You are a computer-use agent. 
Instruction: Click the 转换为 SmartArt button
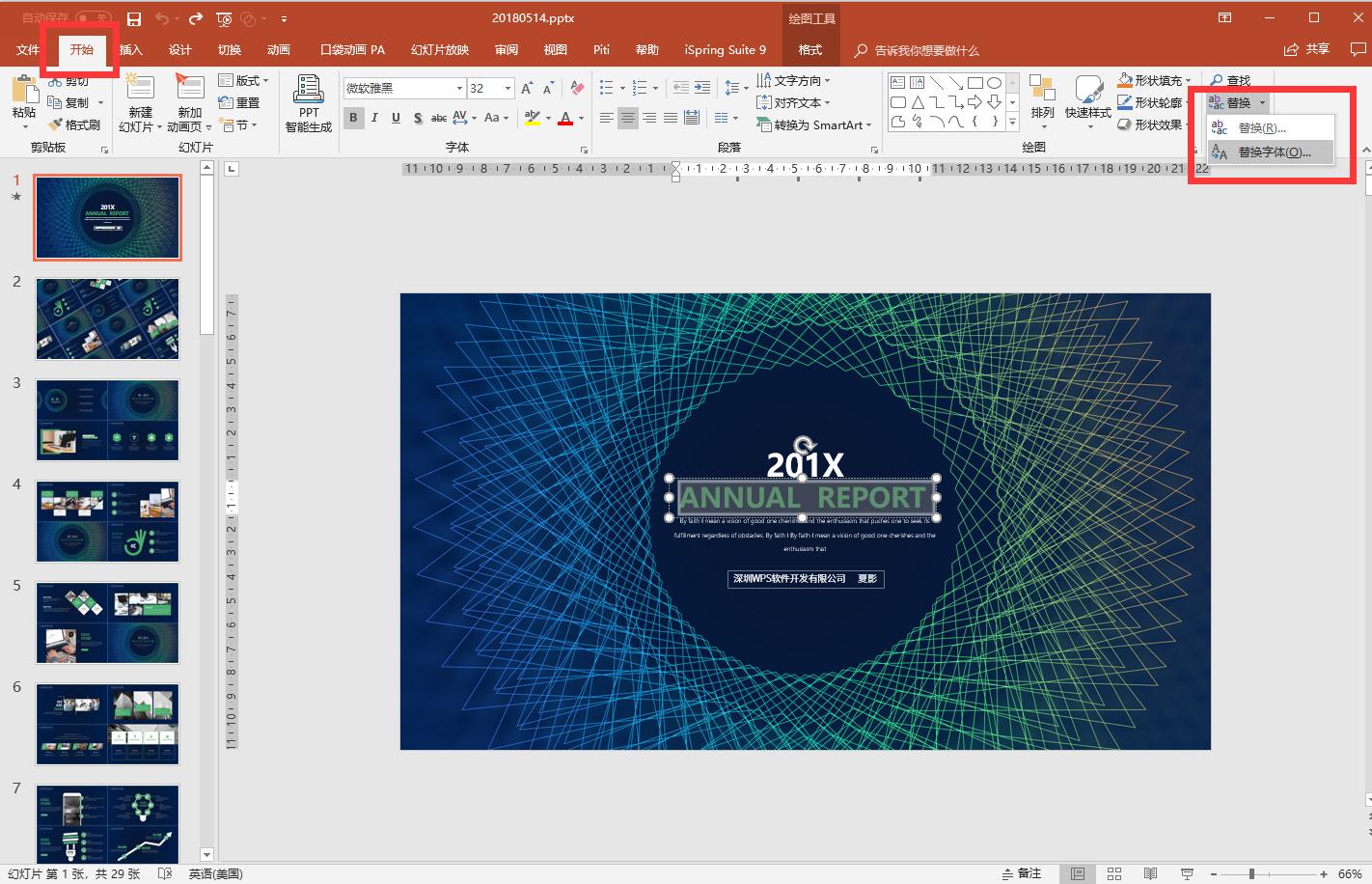tap(815, 125)
